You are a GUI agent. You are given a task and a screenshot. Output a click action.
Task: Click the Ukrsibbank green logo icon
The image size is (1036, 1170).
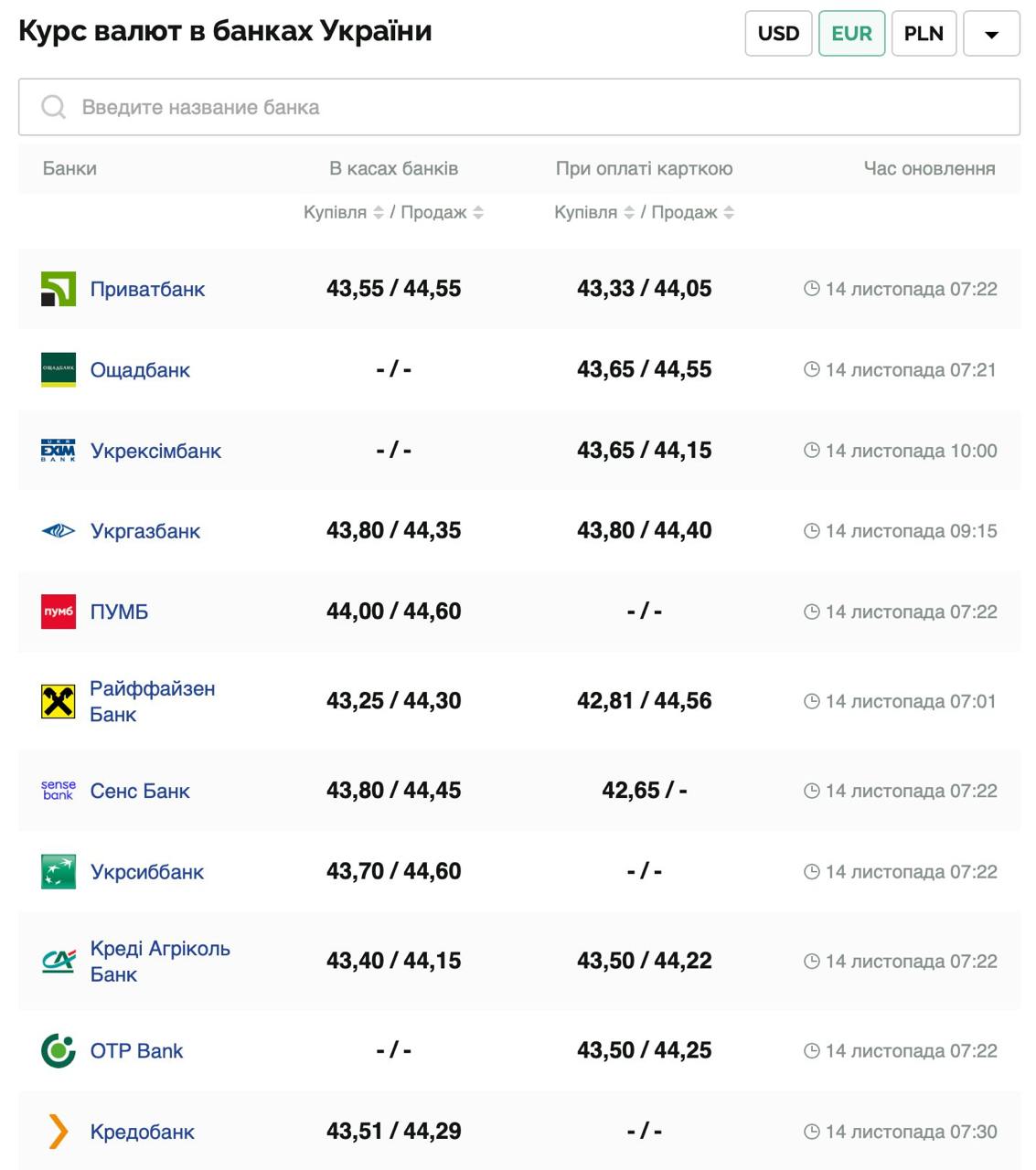59,872
